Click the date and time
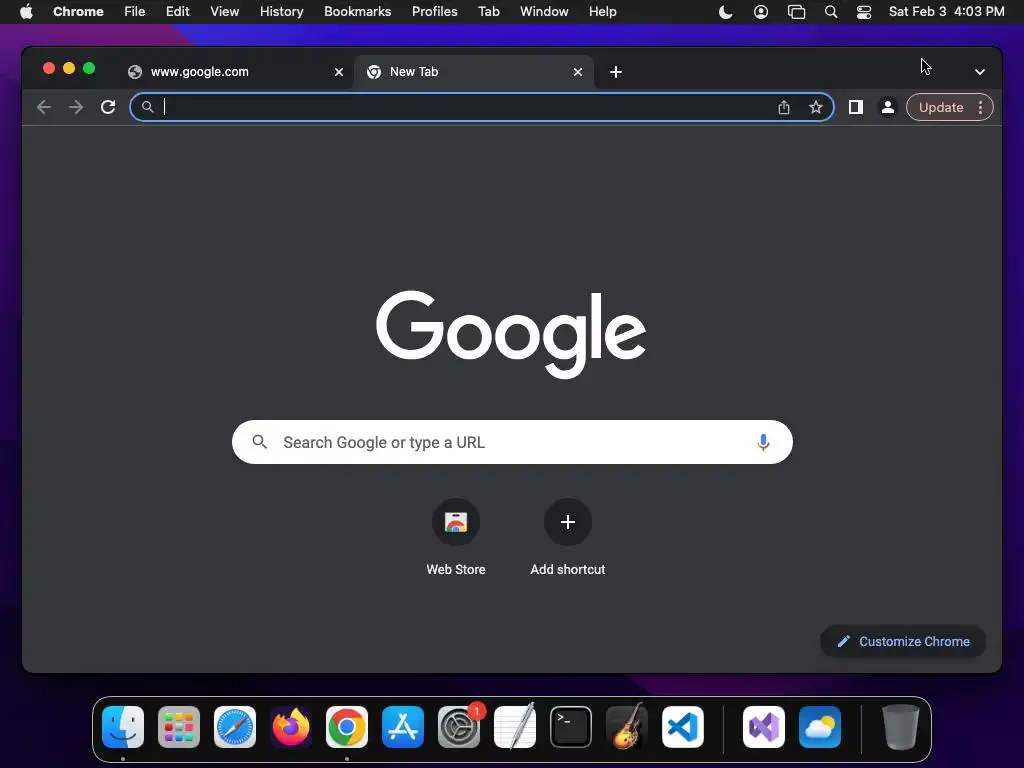The height and width of the screenshot is (768, 1024). pyautogui.click(x=946, y=12)
